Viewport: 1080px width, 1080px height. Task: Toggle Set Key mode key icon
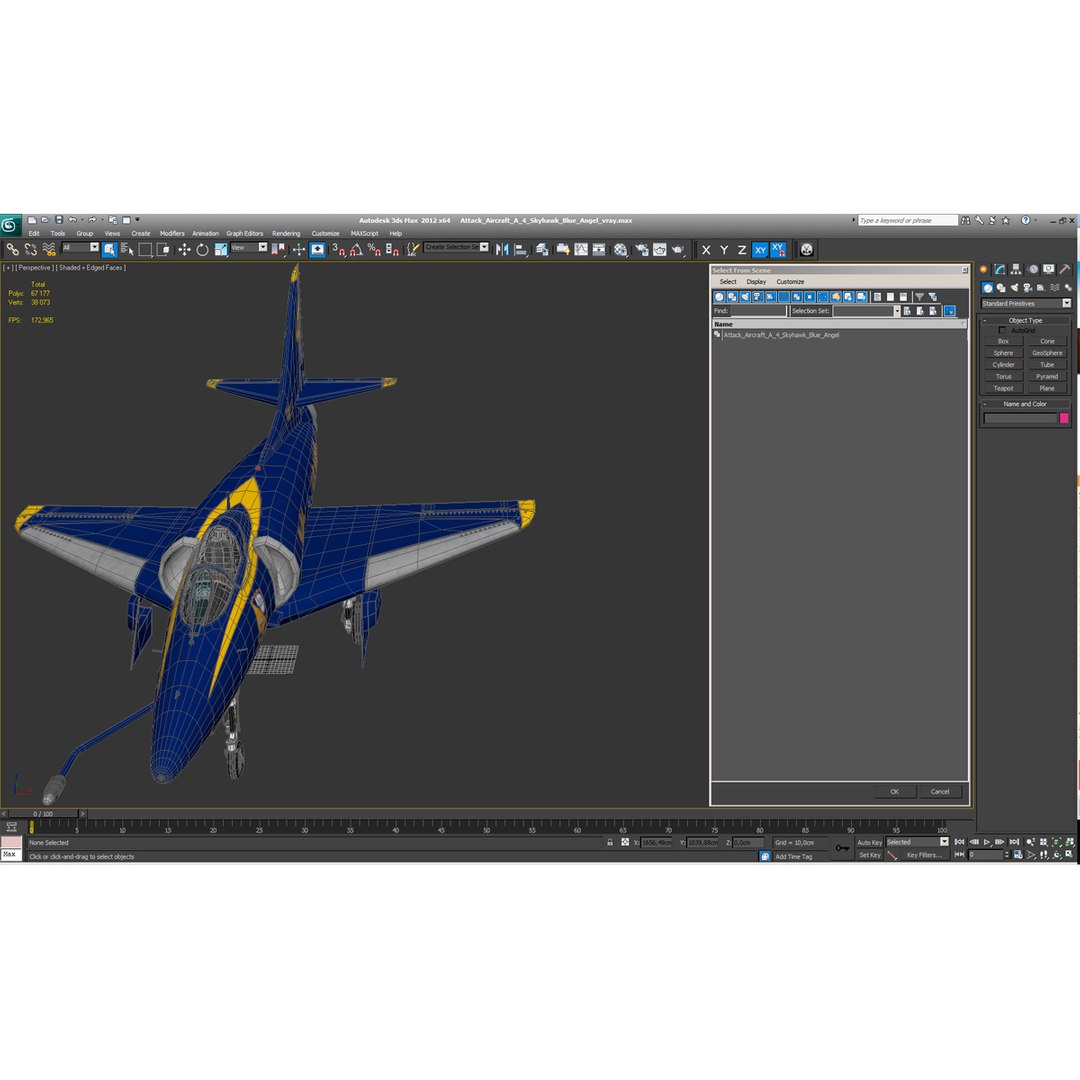(842, 848)
